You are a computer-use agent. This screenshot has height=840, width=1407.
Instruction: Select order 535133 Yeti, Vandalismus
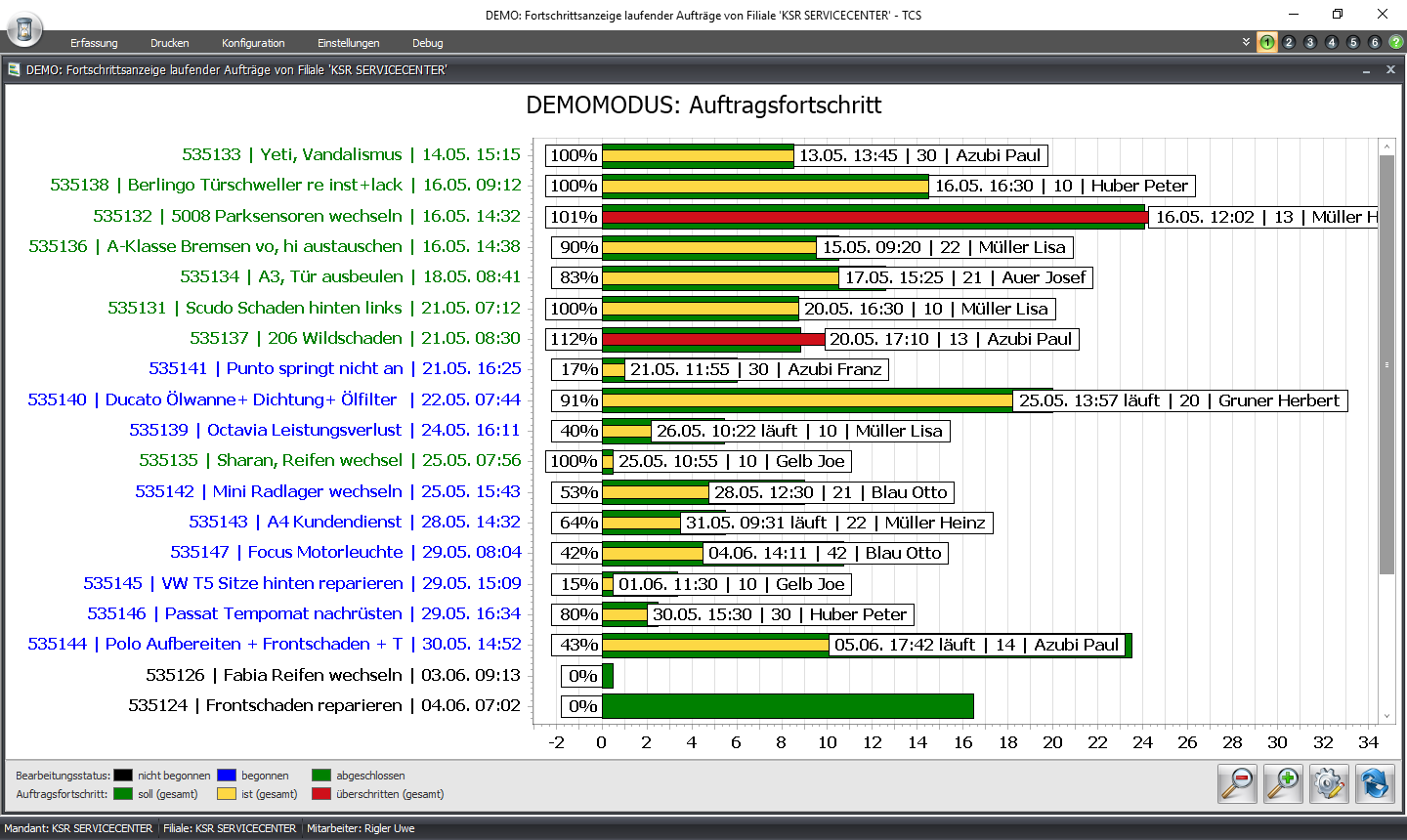click(x=351, y=154)
